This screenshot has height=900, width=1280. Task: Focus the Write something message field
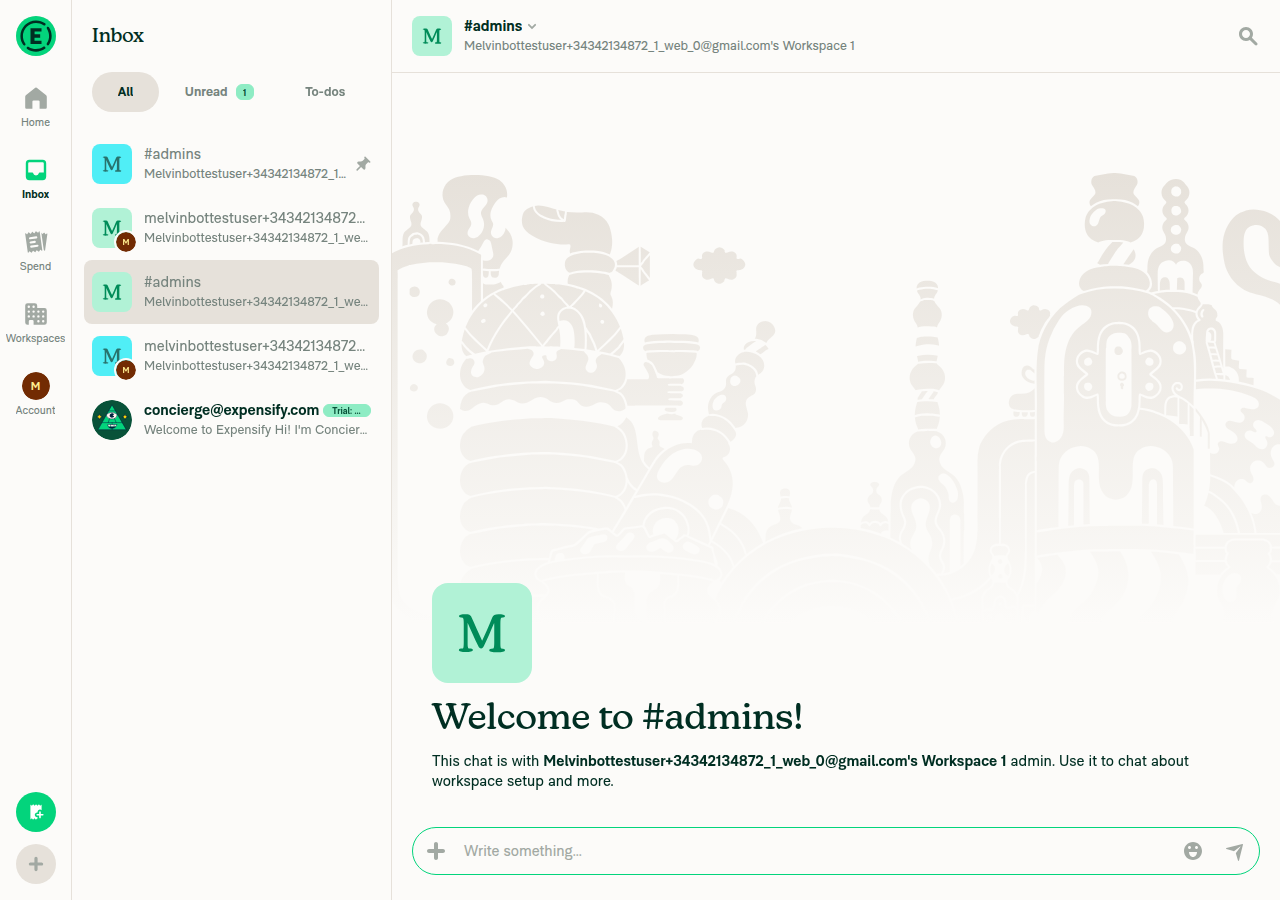tap(815, 851)
